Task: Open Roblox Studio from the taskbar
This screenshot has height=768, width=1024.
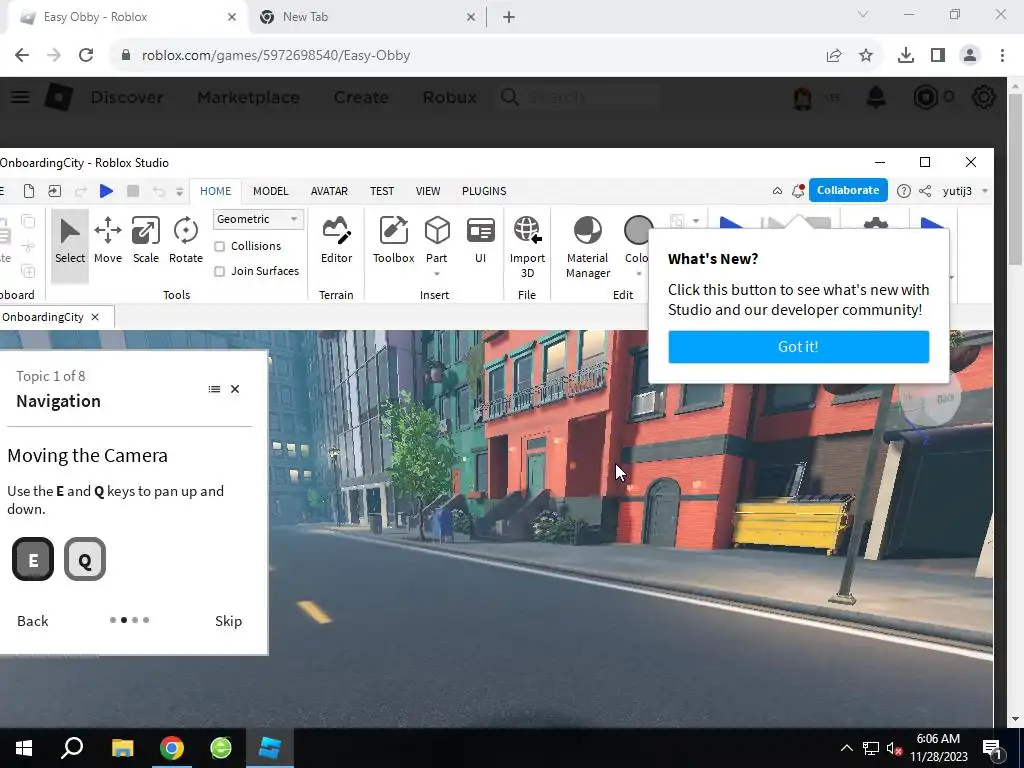Action: (270, 748)
